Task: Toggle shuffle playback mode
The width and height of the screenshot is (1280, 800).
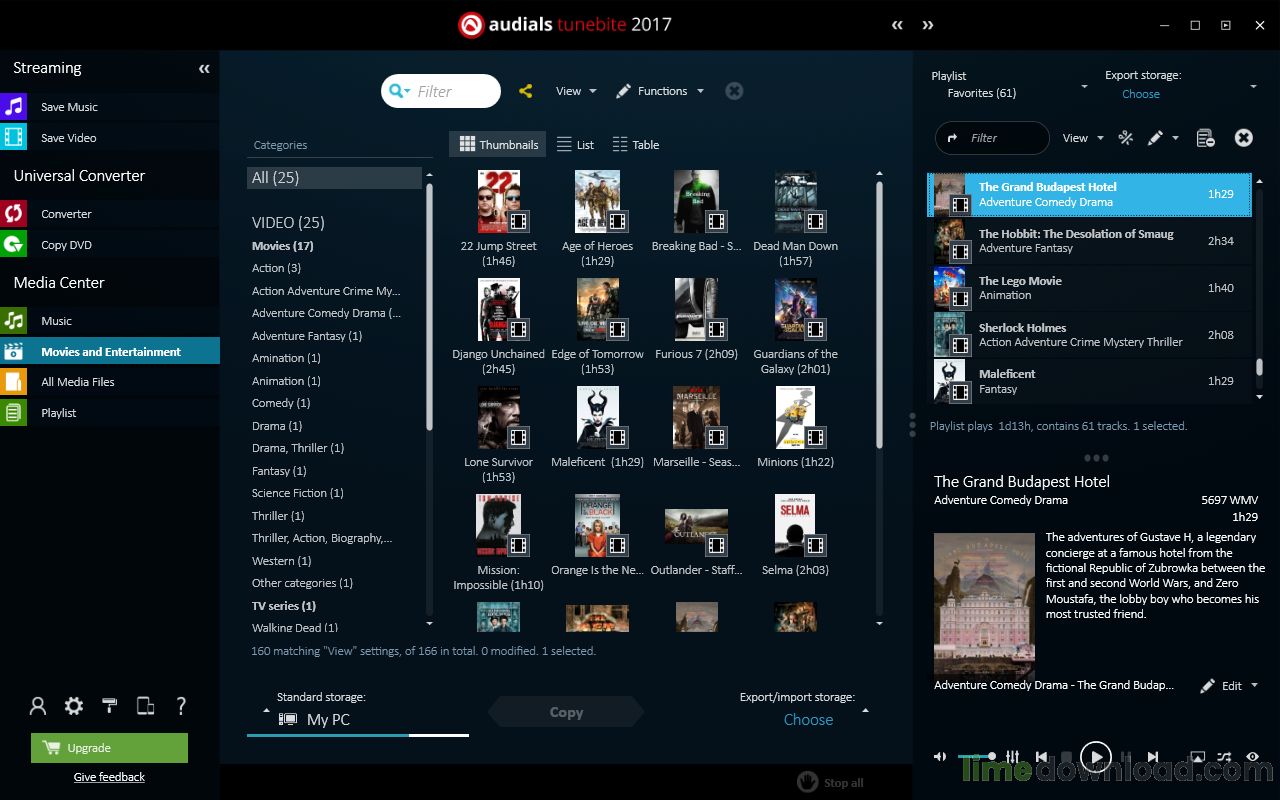Action: click(x=1223, y=757)
